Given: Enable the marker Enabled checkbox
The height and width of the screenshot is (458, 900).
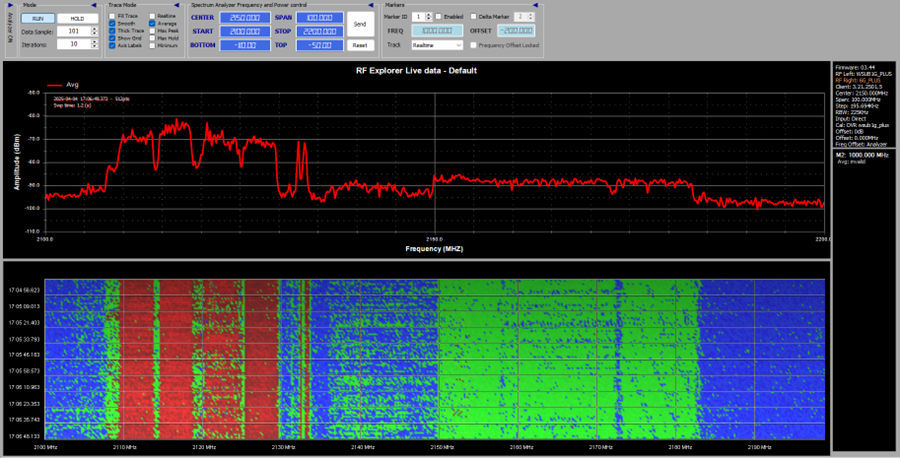Looking at the screenshot, I should [x=437, y=17].
